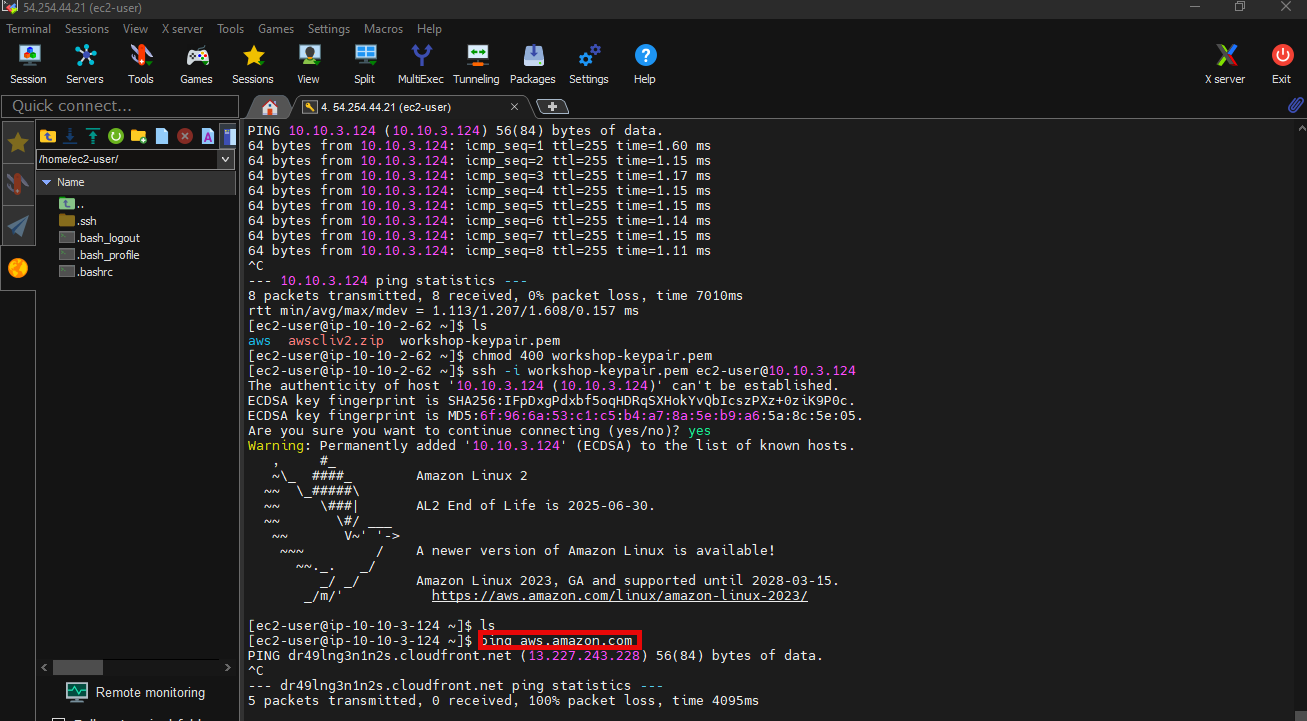Click the X server icon
The image size is (1307, 721).
[x=1225, y=64]
